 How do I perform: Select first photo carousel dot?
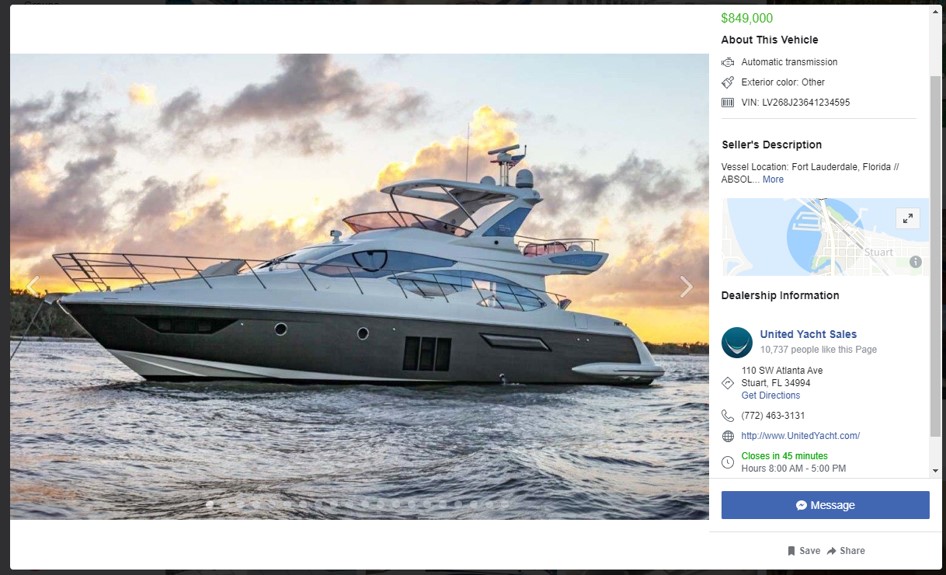(x=209, y=504)
